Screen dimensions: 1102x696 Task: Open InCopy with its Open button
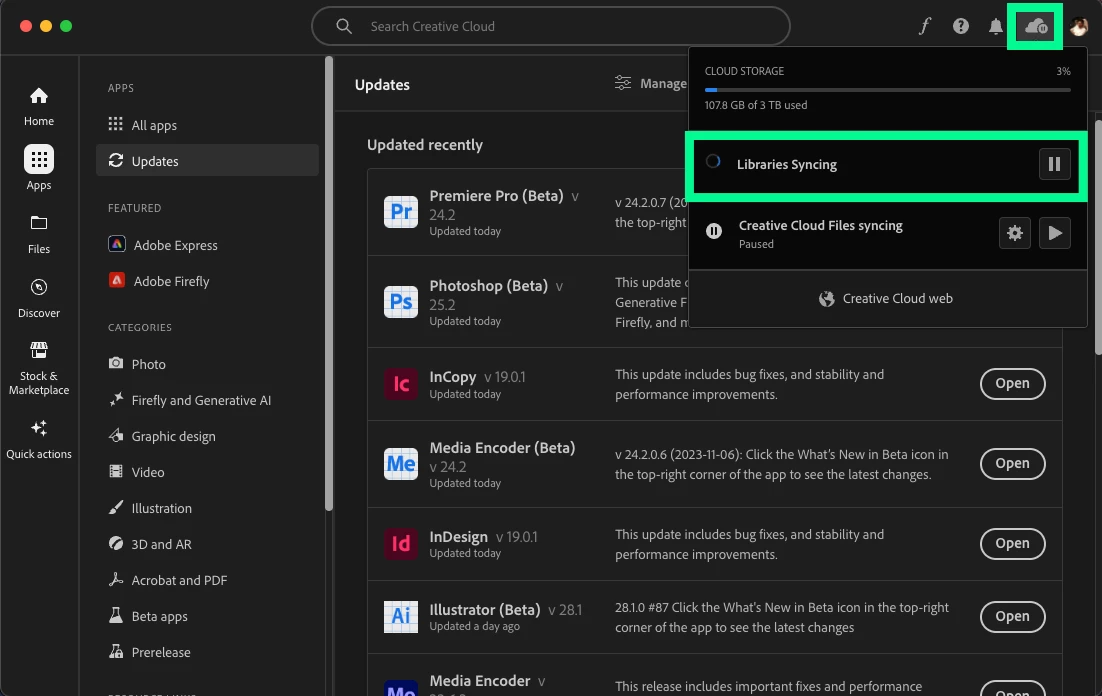tap(1012, 384)
